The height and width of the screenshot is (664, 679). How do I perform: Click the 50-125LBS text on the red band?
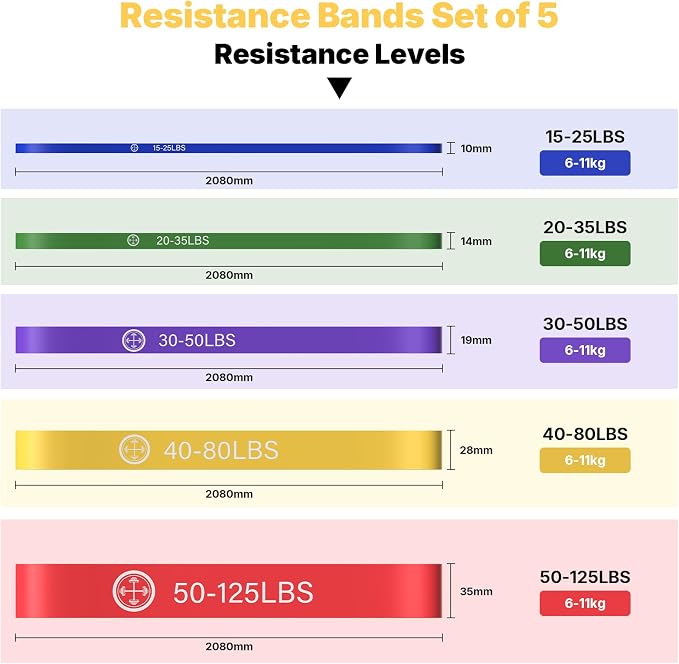[x=243, y=593]
